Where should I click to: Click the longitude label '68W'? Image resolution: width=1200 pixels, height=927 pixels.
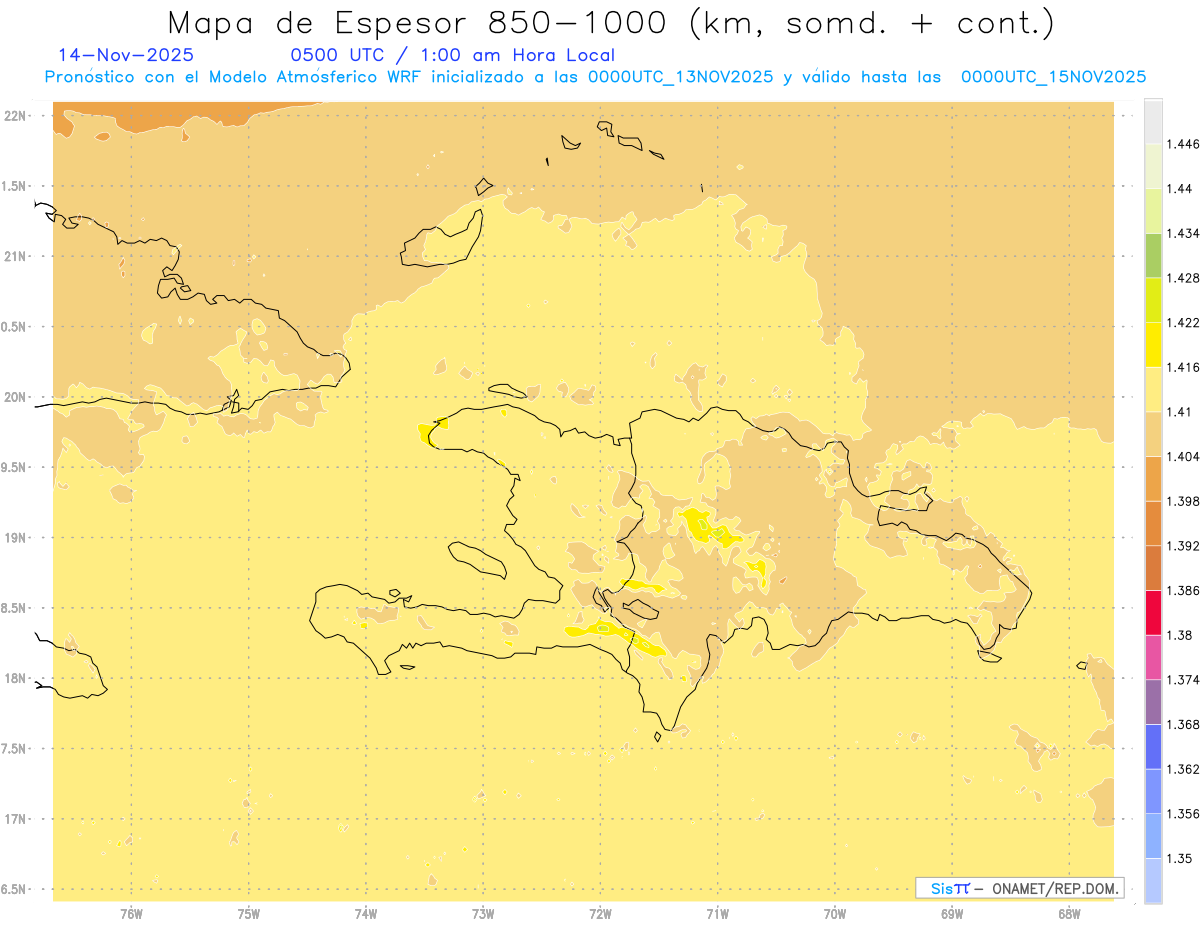(1069, 914)
